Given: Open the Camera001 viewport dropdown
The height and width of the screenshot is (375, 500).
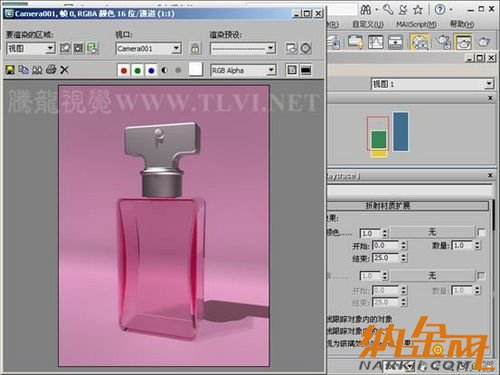Looking at the screenshot, I should (149, 49).
